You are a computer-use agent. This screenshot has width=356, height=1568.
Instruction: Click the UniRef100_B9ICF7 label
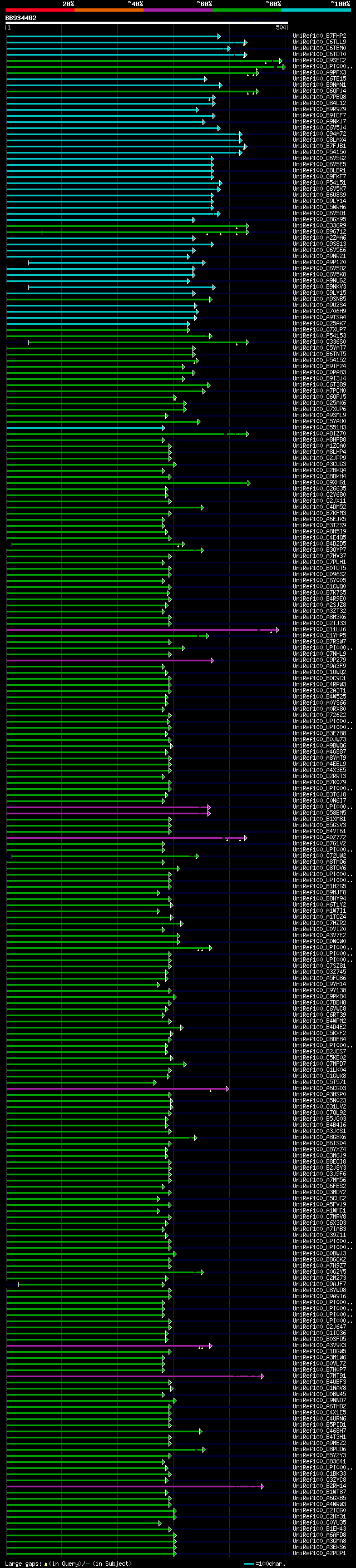319,116
